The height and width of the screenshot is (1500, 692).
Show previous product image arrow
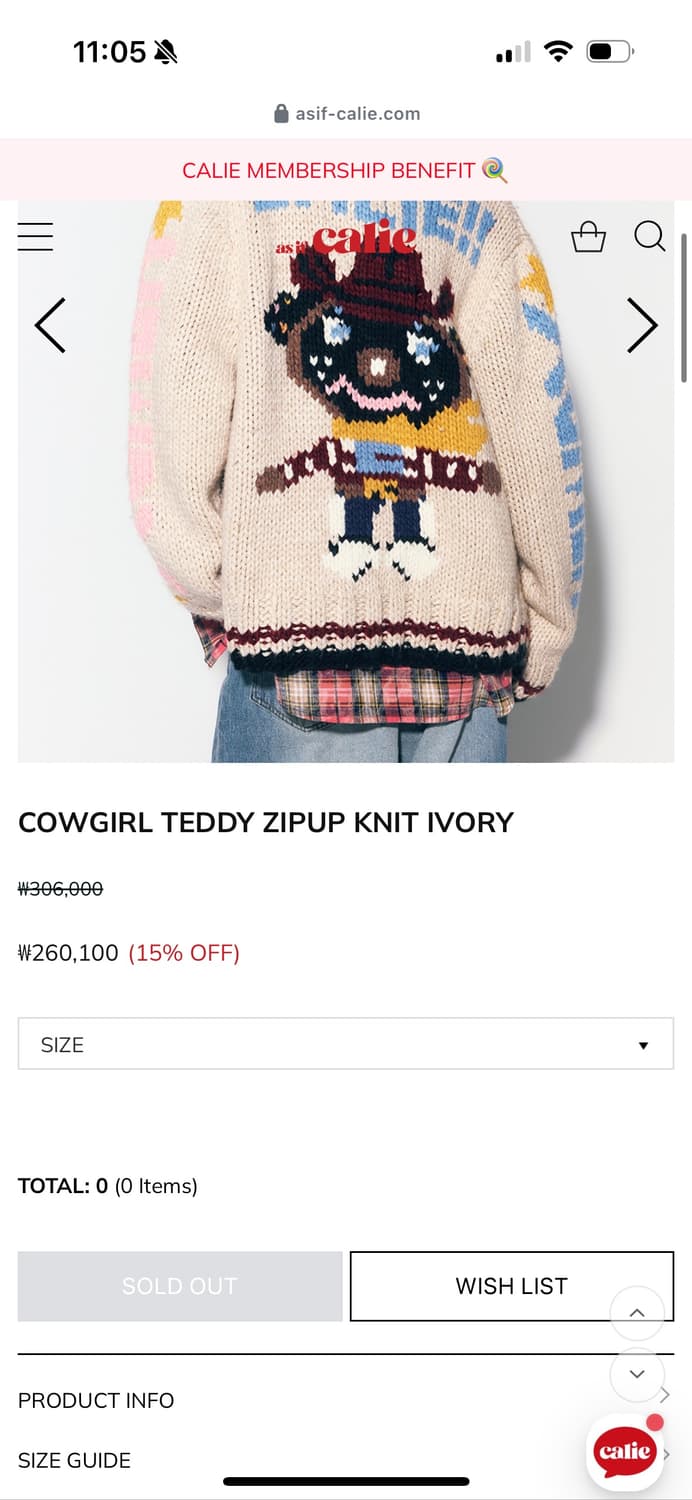(x=50, y=325)
